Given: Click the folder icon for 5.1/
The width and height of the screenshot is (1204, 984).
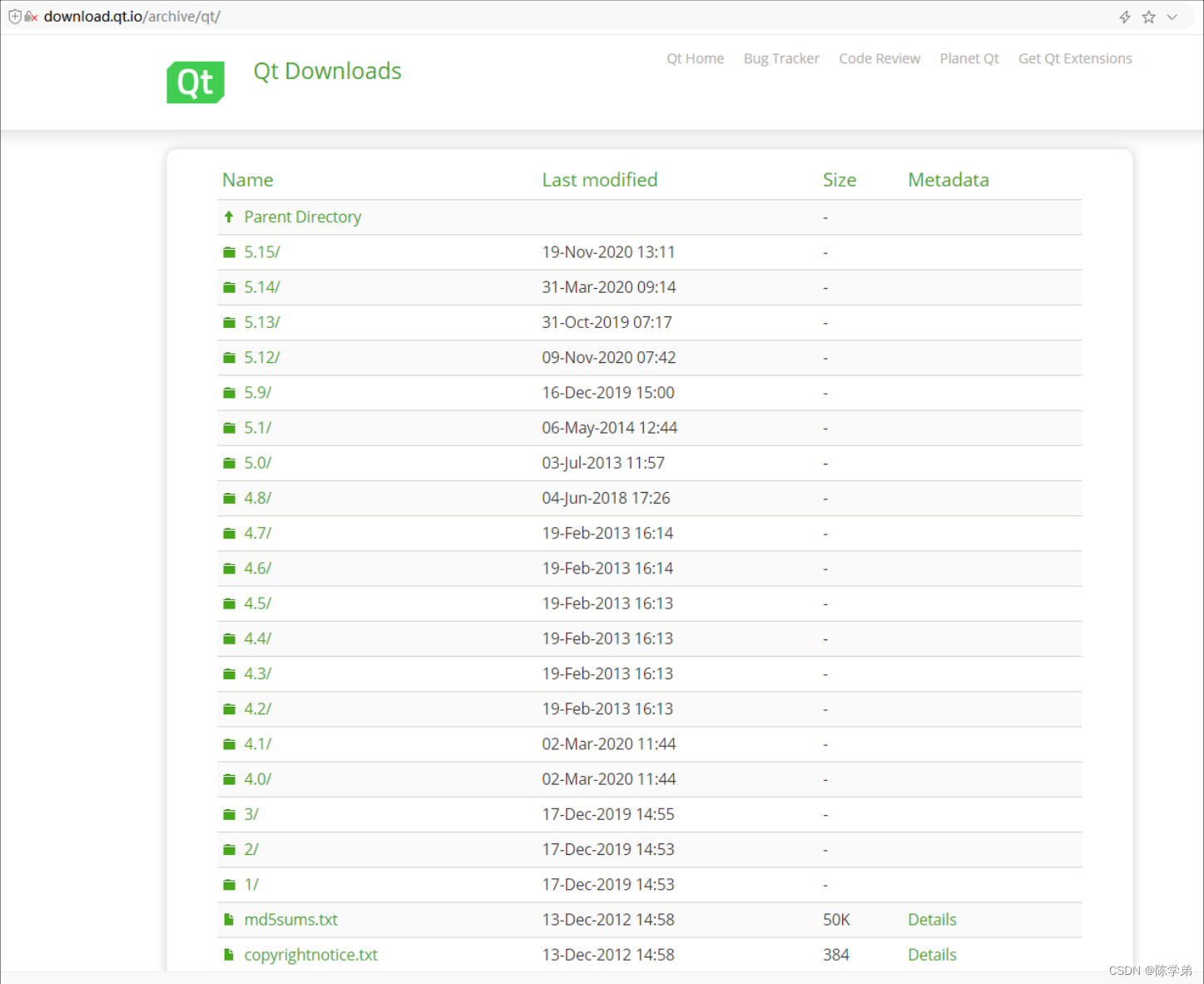Looking at the screenshot, I should 230,428.
